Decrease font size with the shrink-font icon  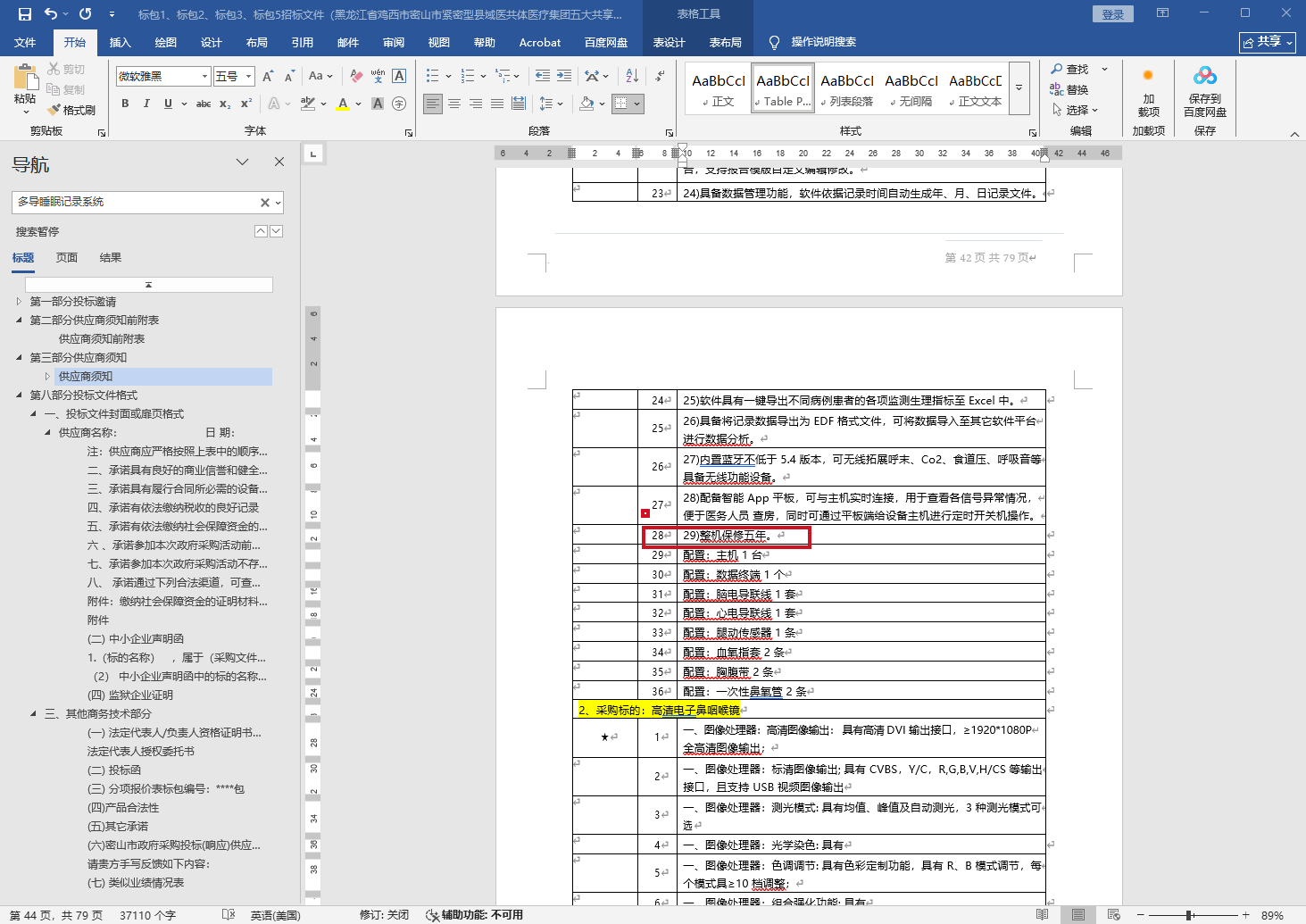tap(289, 77)
